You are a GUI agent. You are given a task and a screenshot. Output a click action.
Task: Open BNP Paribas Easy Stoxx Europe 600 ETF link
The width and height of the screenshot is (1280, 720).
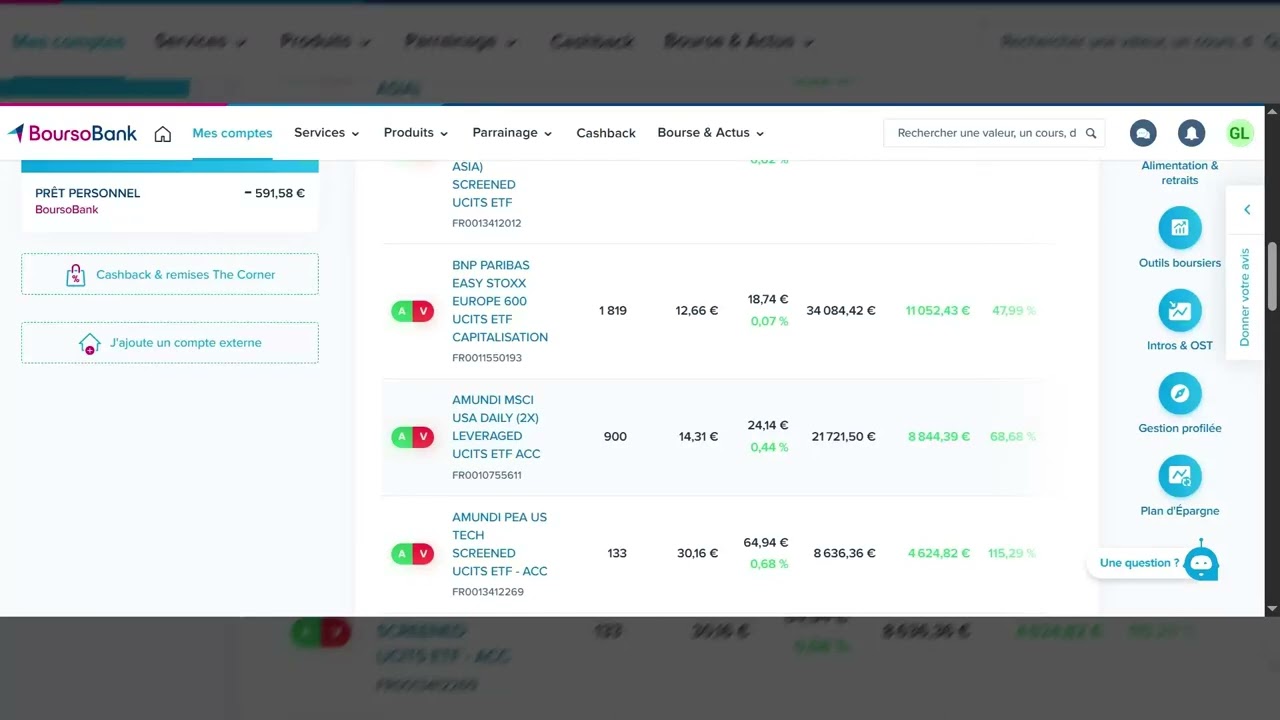coord(500,301)
